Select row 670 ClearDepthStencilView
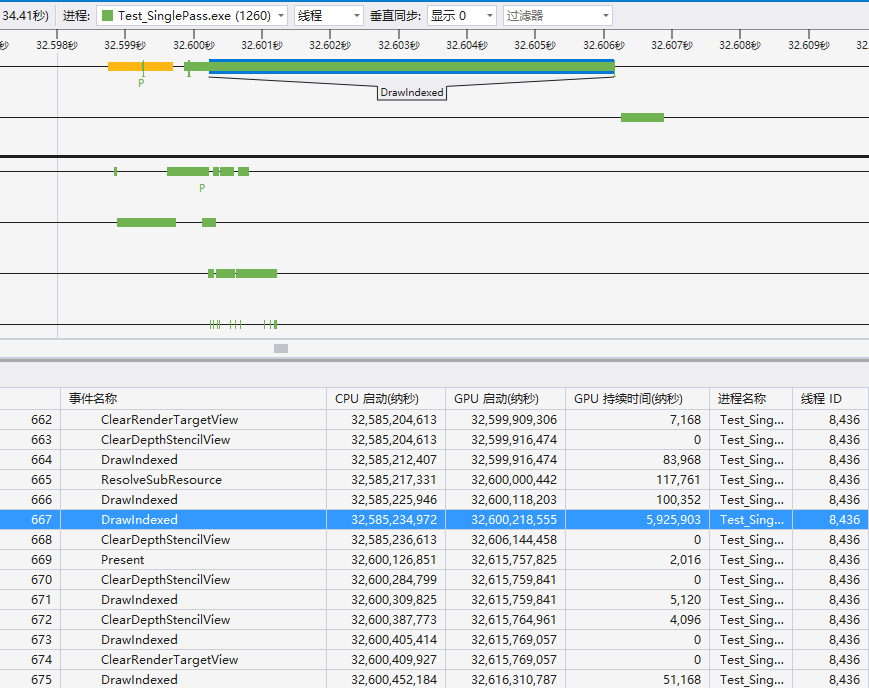This screenshot has width=869, height=688. [x=434, y=579]
